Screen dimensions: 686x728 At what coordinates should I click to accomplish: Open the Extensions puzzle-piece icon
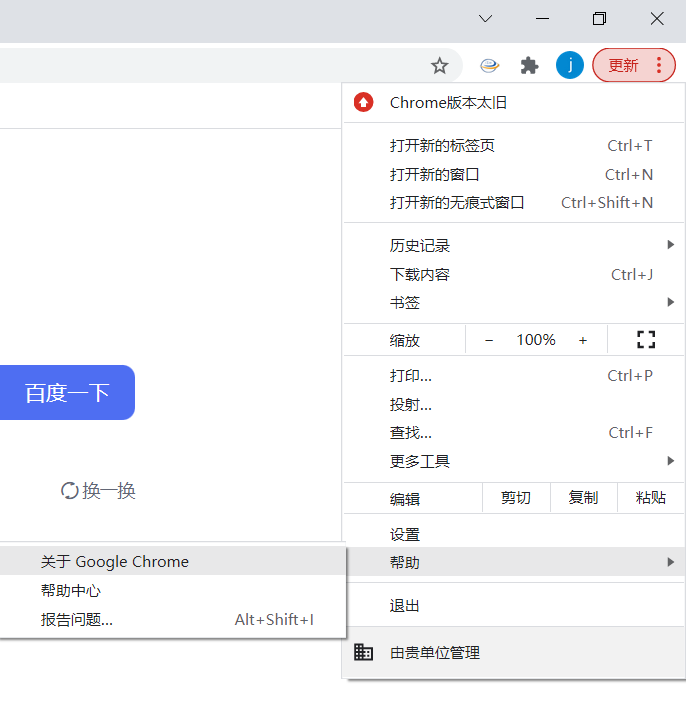coord(530,65)
